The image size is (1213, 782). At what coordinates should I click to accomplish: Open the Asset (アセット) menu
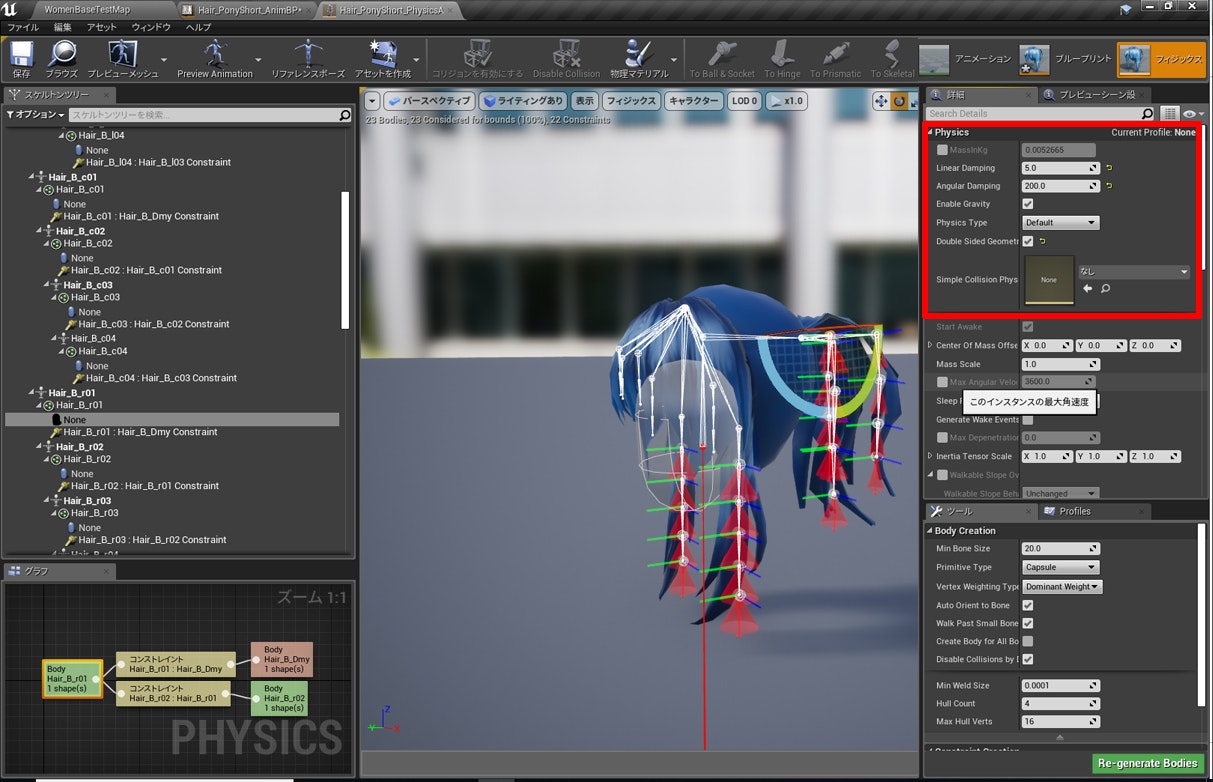tap(101, 27)
